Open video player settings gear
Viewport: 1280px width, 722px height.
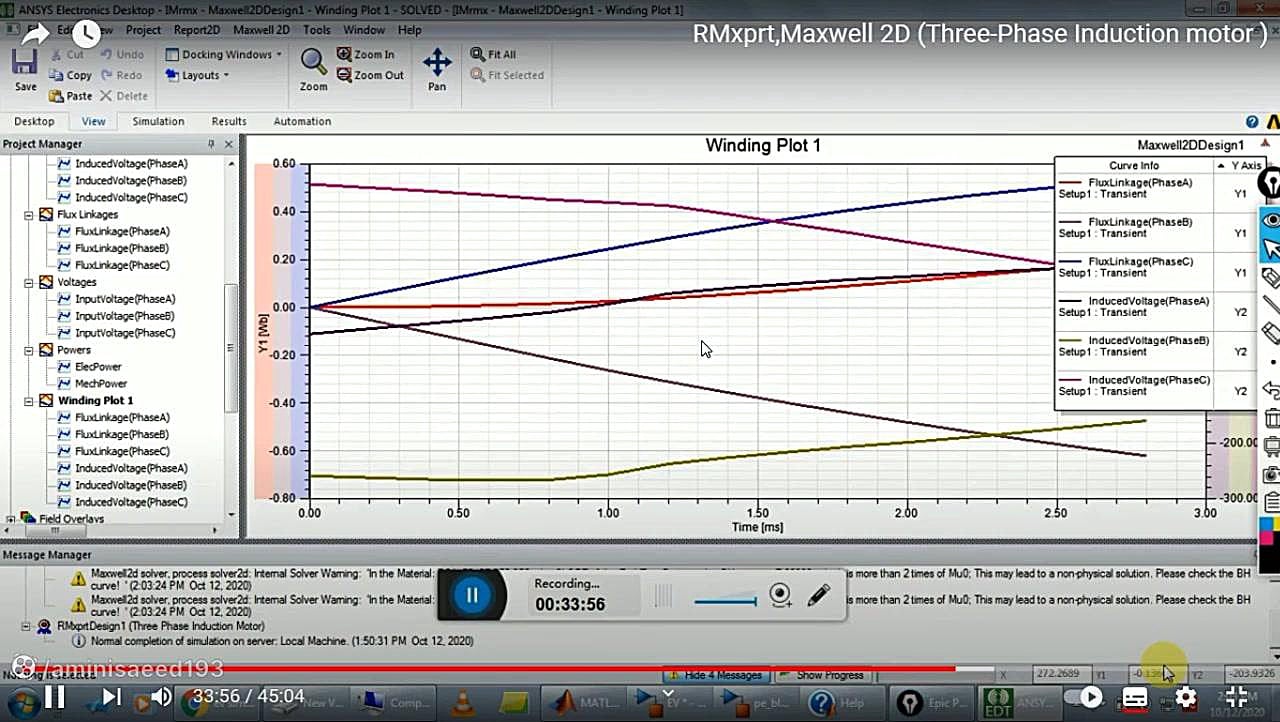point(1186,697)
